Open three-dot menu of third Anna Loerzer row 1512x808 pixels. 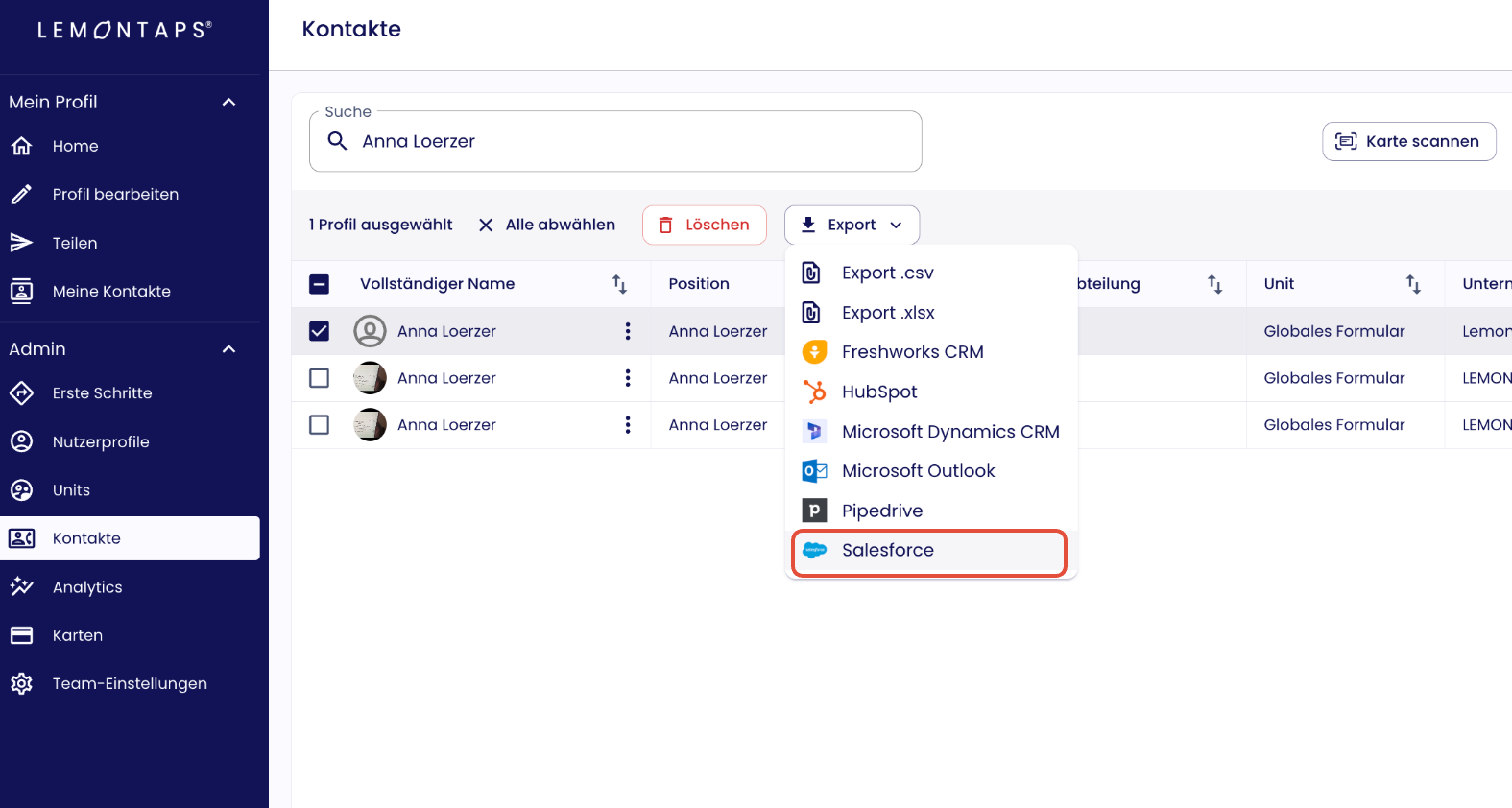point(628,425)
